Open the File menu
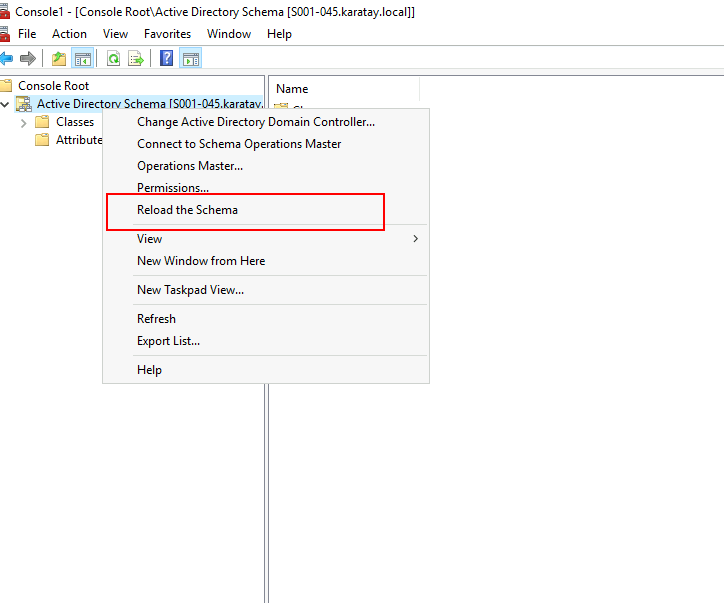Viewport: 724px width, 603px height. point(27,34)
